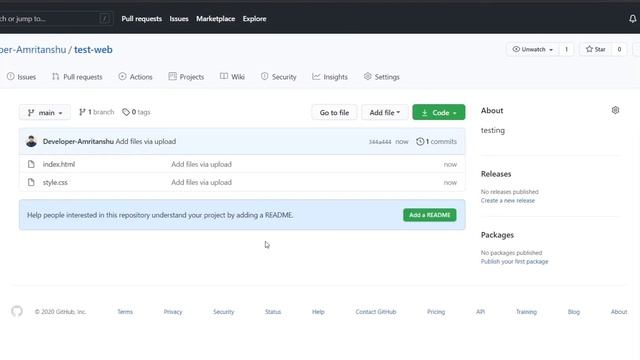Open the repository Security tab
This screenshot has width=640, height=360.
(279, 77)
